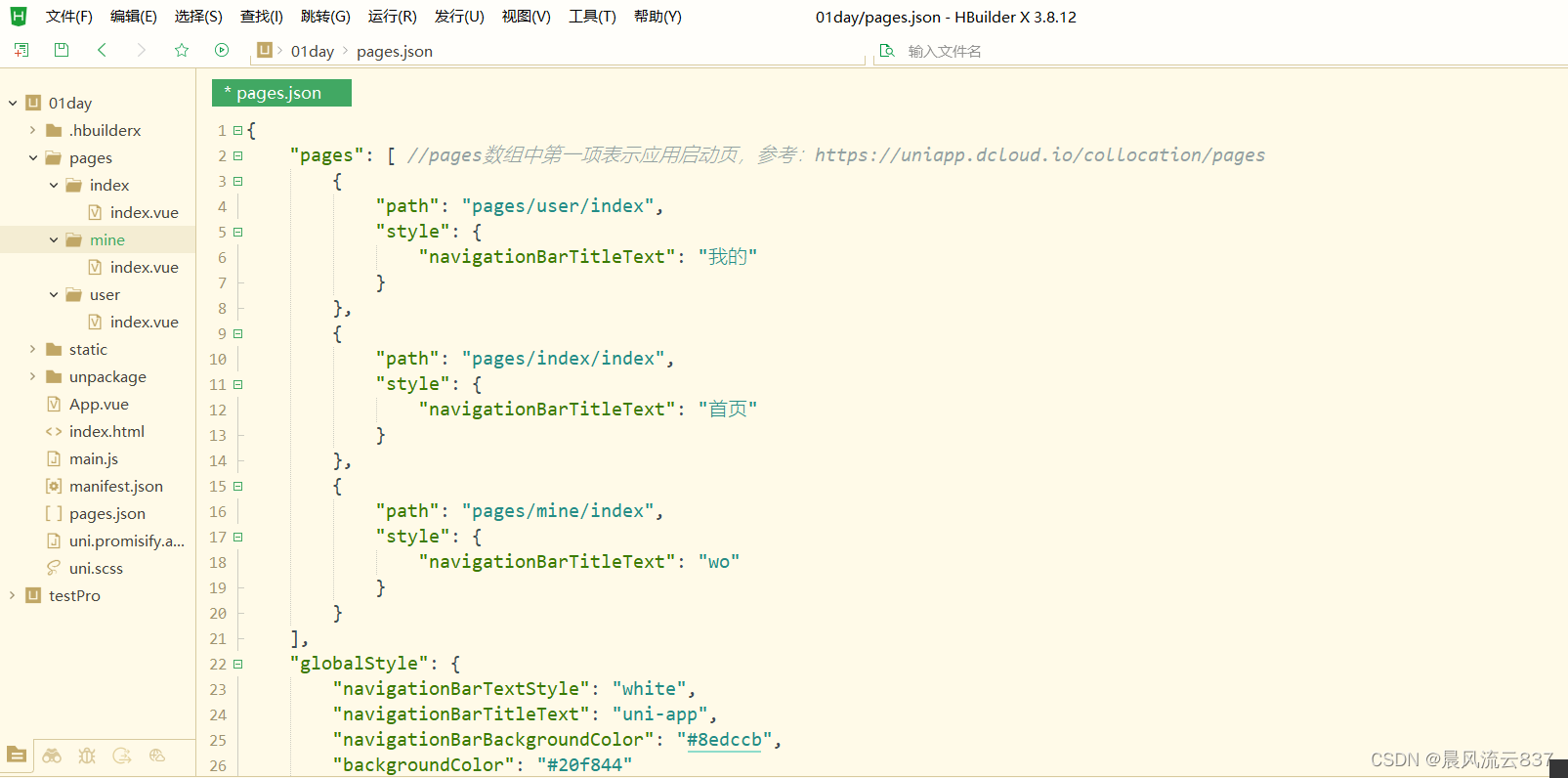Open the project manager folder icon
This screenshot has width=1568, height=778.
17,755
